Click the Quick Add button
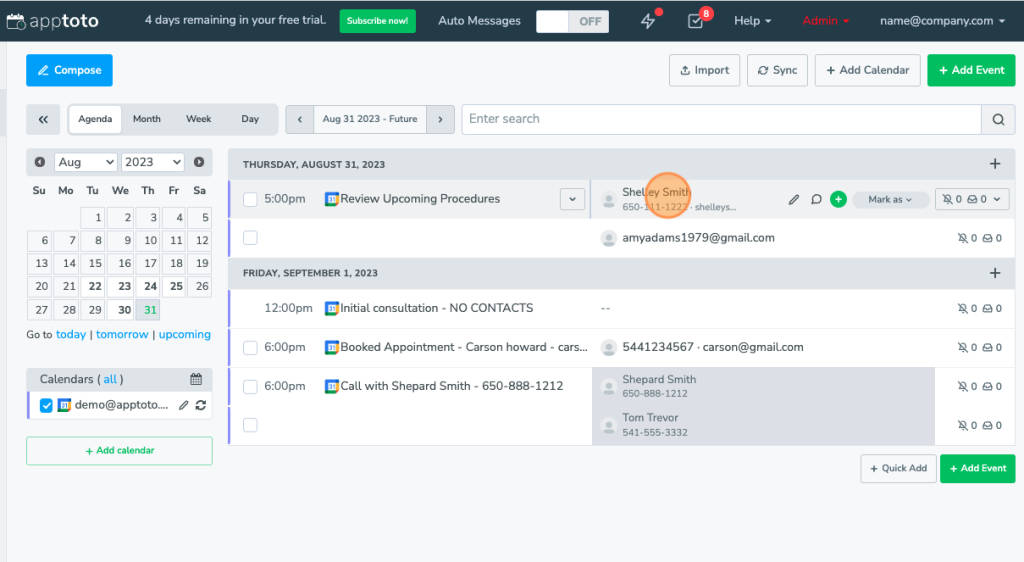 [899, 469]
